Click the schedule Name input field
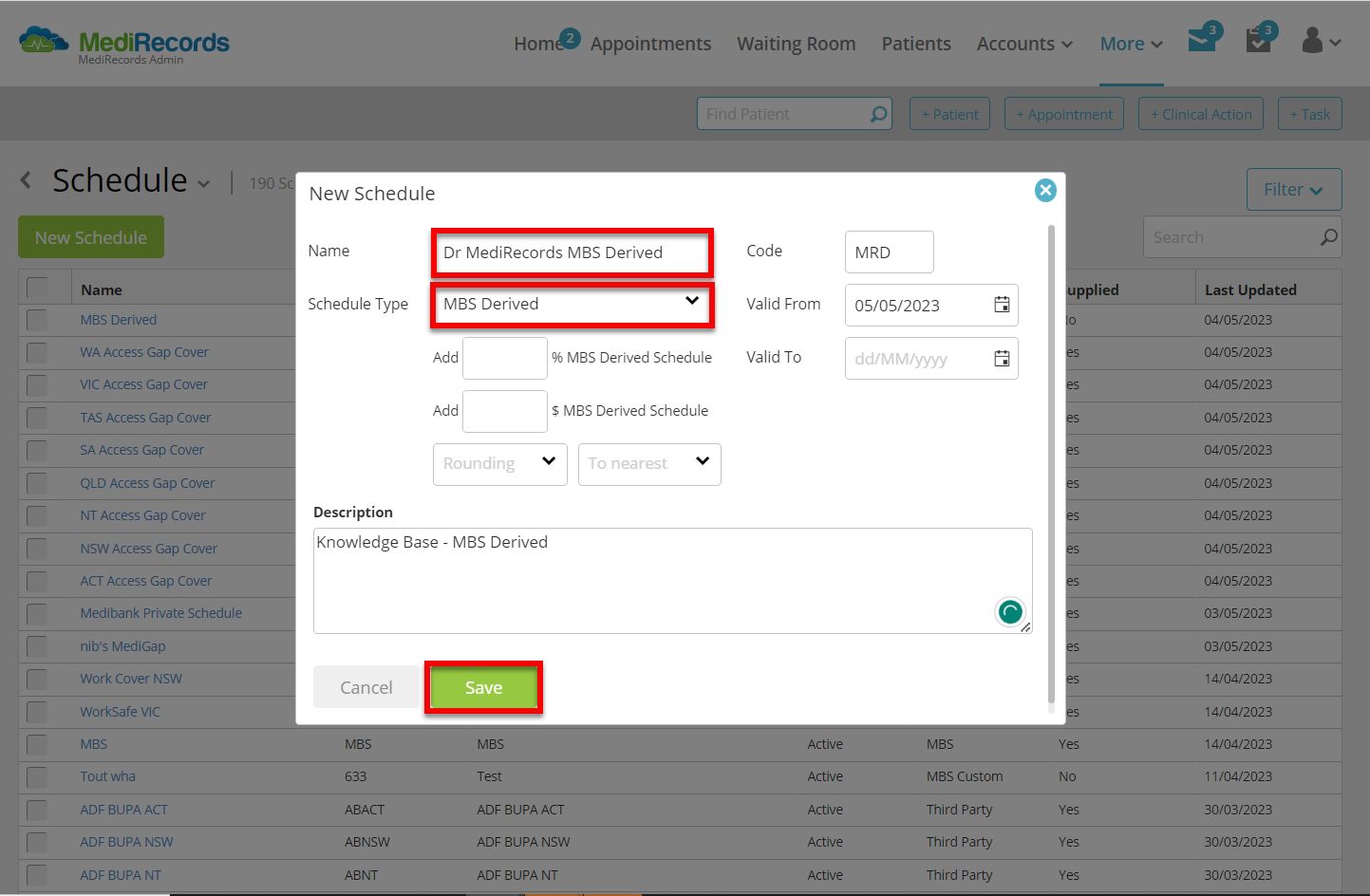Image resolution: width=1370 pixels, height=896 pixels. [572, 252]
